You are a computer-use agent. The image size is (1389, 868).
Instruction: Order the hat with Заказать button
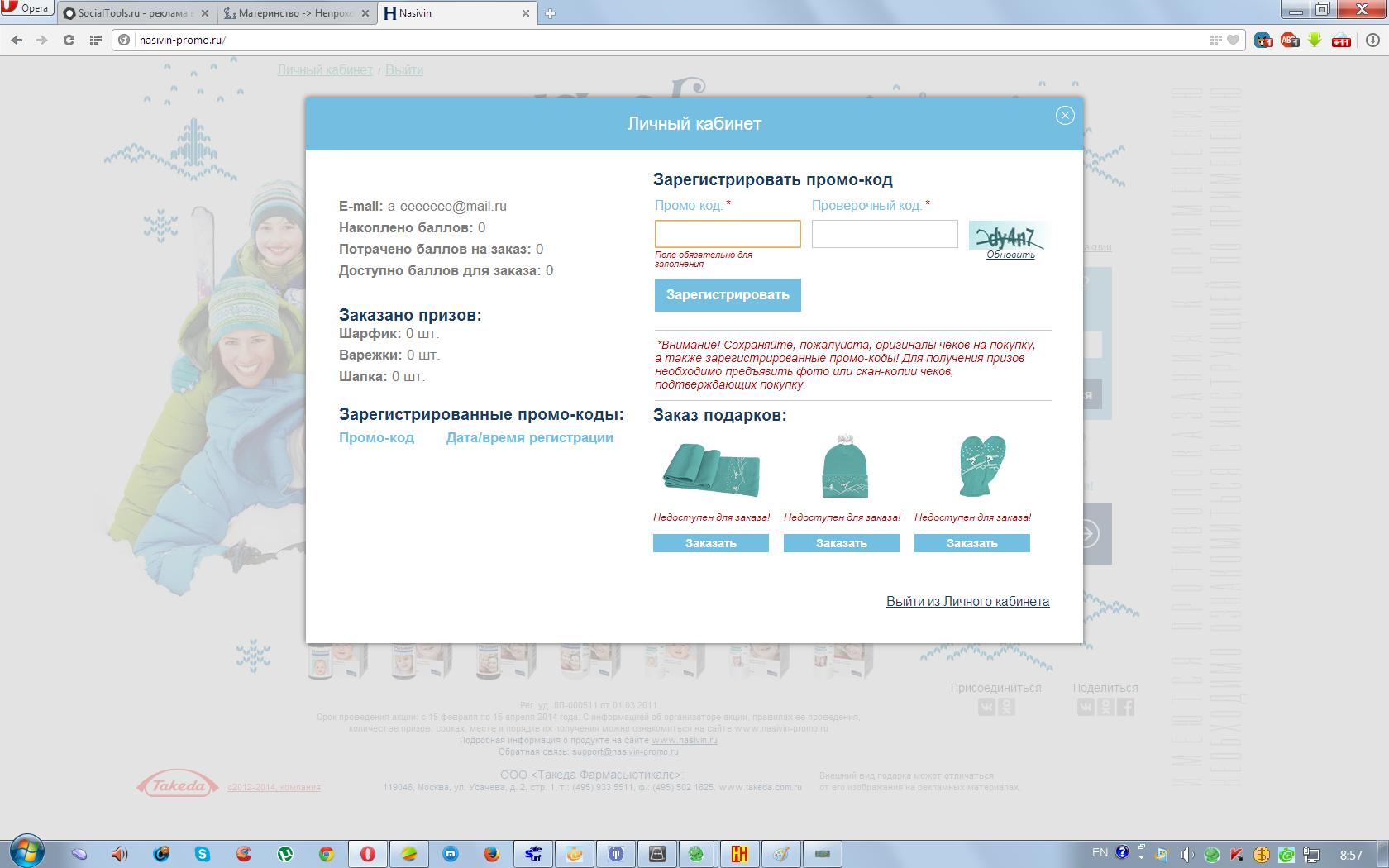coord(842,543)
